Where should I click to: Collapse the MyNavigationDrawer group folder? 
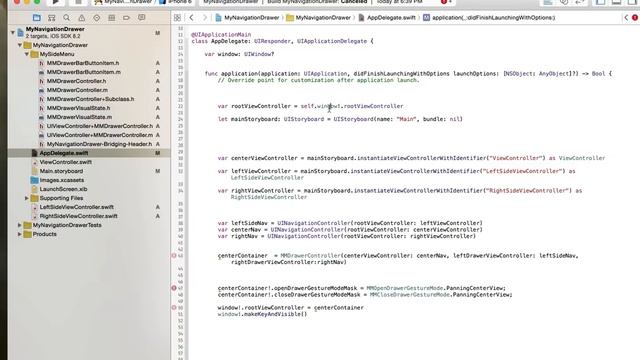[x=20, y=45]
